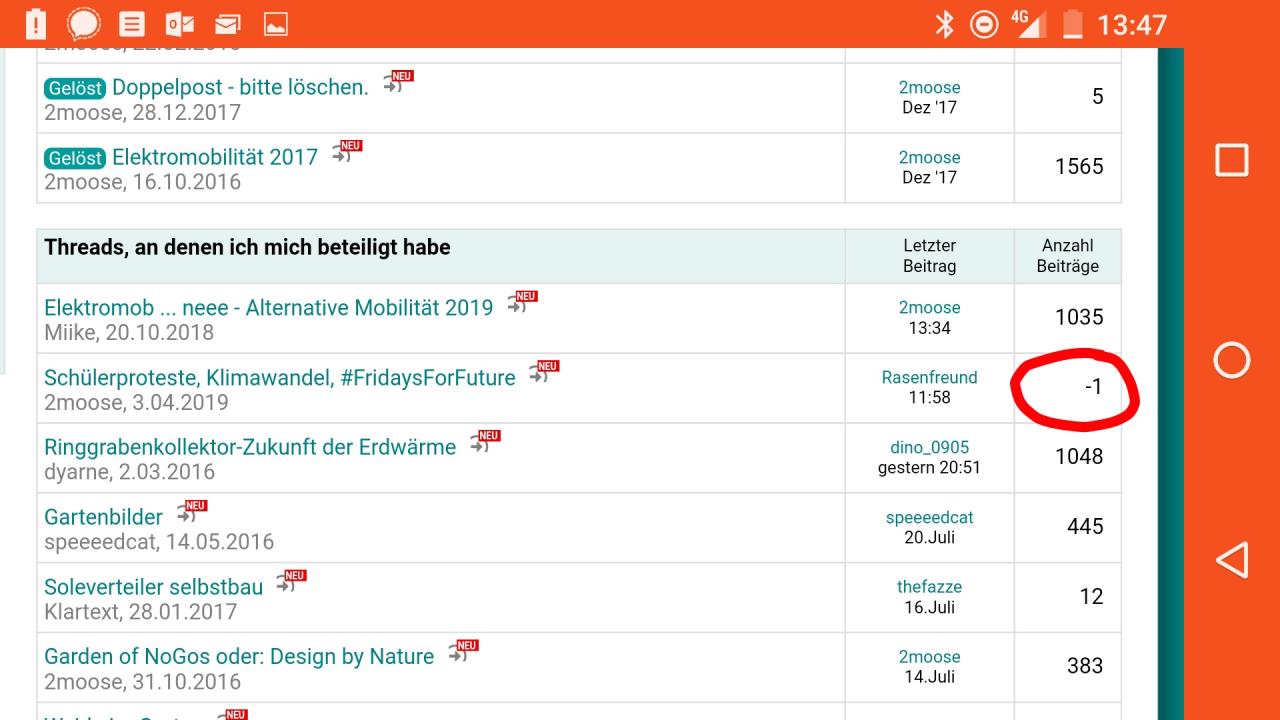Image resolution: width=1280 pixels, height=720 pixels.
Task: Open thefazze's profile link
Action: [x=929, y=588]
